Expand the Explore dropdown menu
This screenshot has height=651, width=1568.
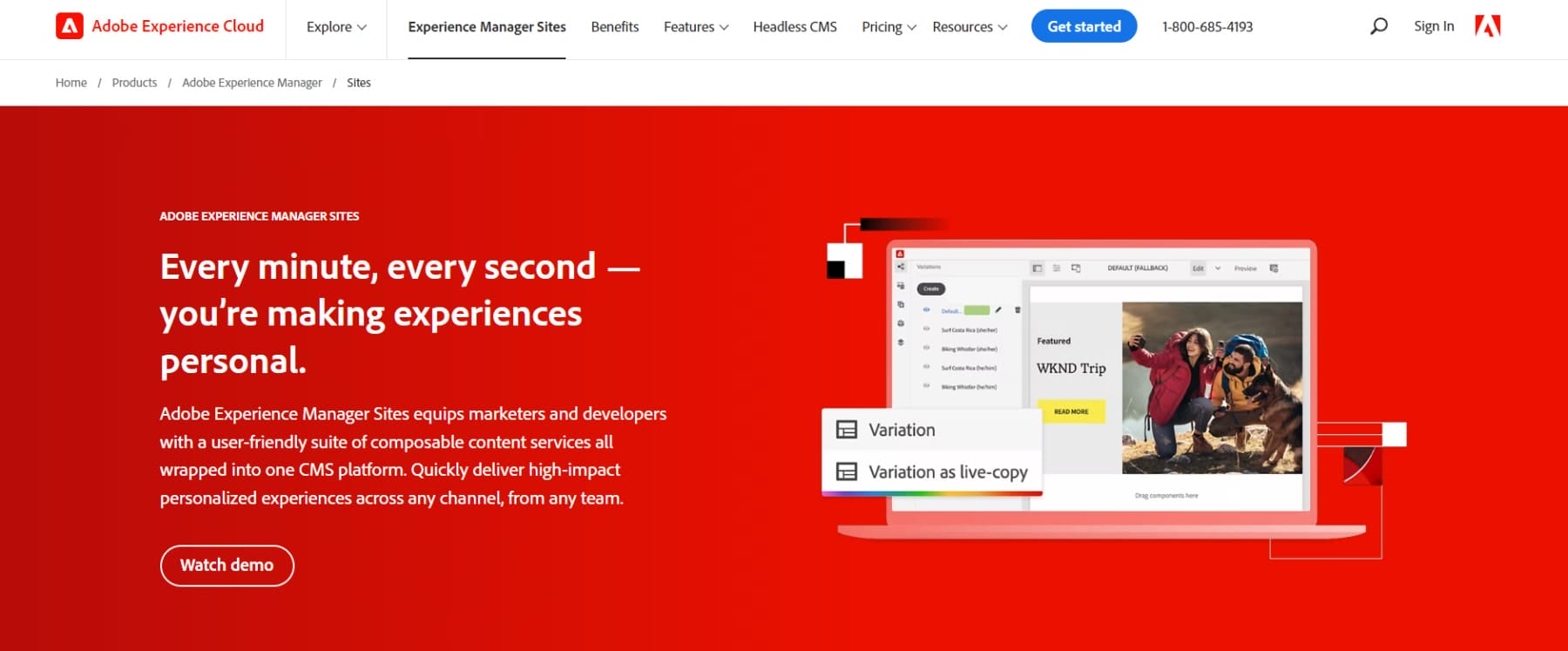click(x=336, y=27)
